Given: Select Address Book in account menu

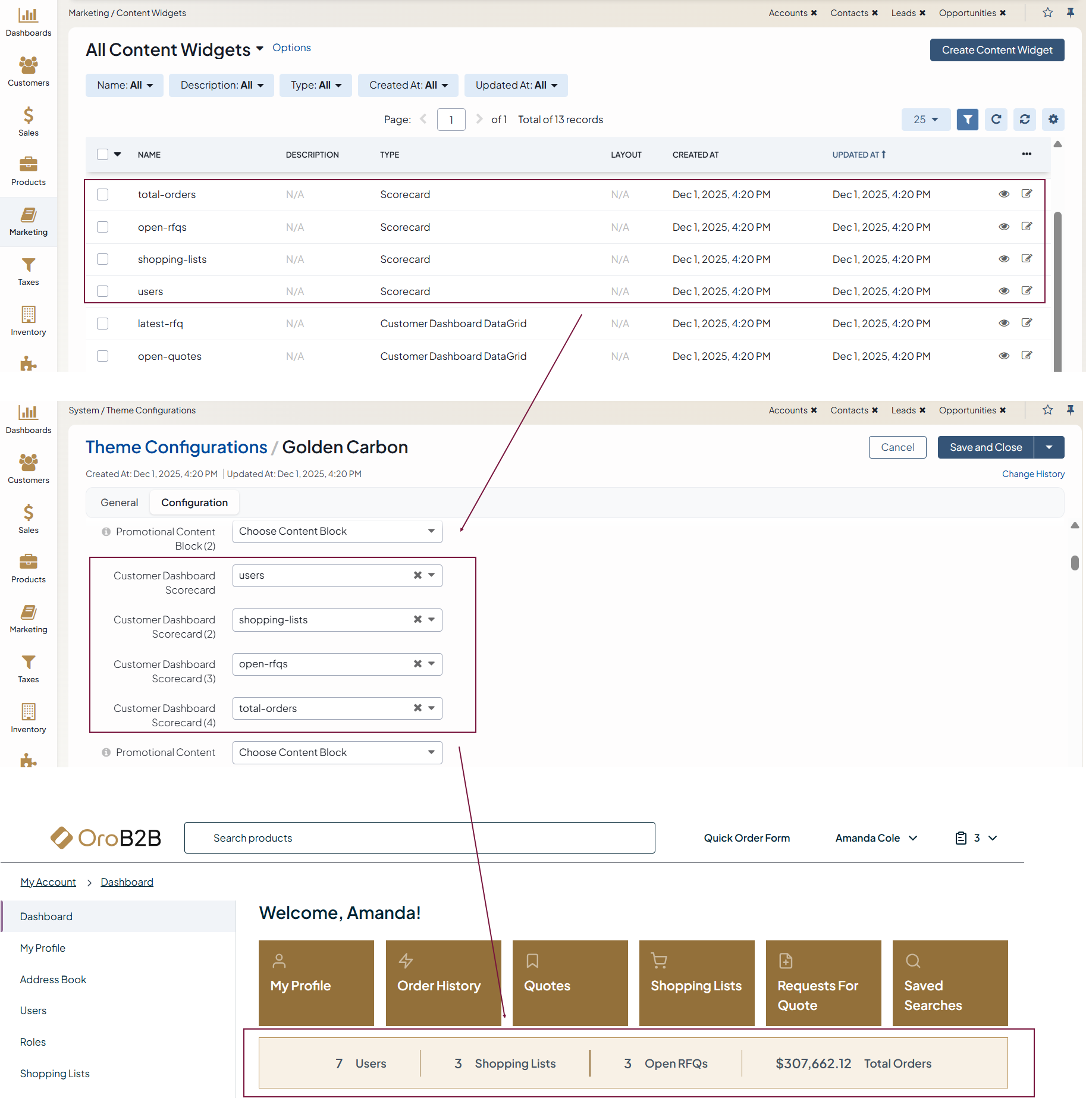Looking at the screenshot, I should pos(53,980).
